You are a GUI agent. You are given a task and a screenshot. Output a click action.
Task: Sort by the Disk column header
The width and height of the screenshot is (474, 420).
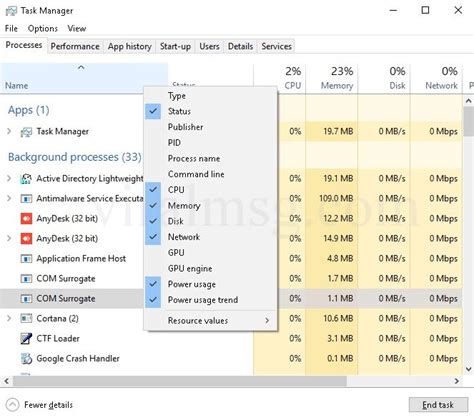coord(384,78)
